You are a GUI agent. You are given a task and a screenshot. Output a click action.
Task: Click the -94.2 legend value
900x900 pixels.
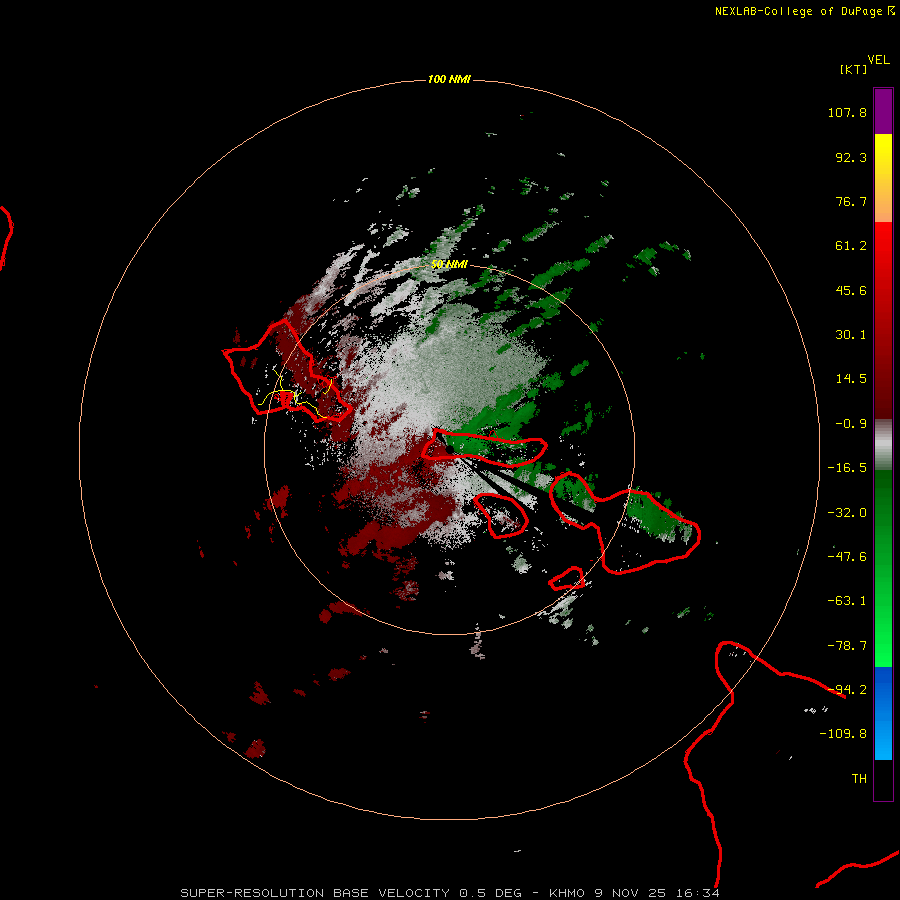coord(847,690)
